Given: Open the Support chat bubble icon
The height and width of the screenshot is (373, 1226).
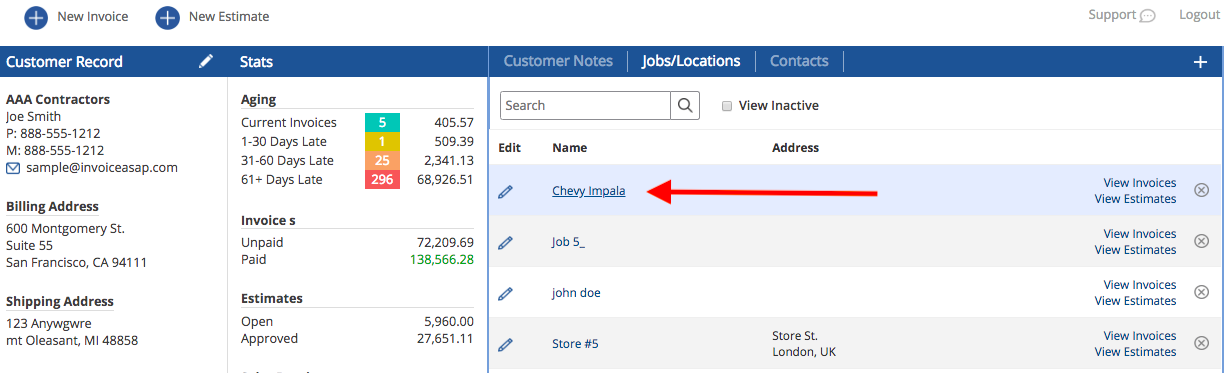Looking at the screenshot, I should click(x=1148, y=16).
